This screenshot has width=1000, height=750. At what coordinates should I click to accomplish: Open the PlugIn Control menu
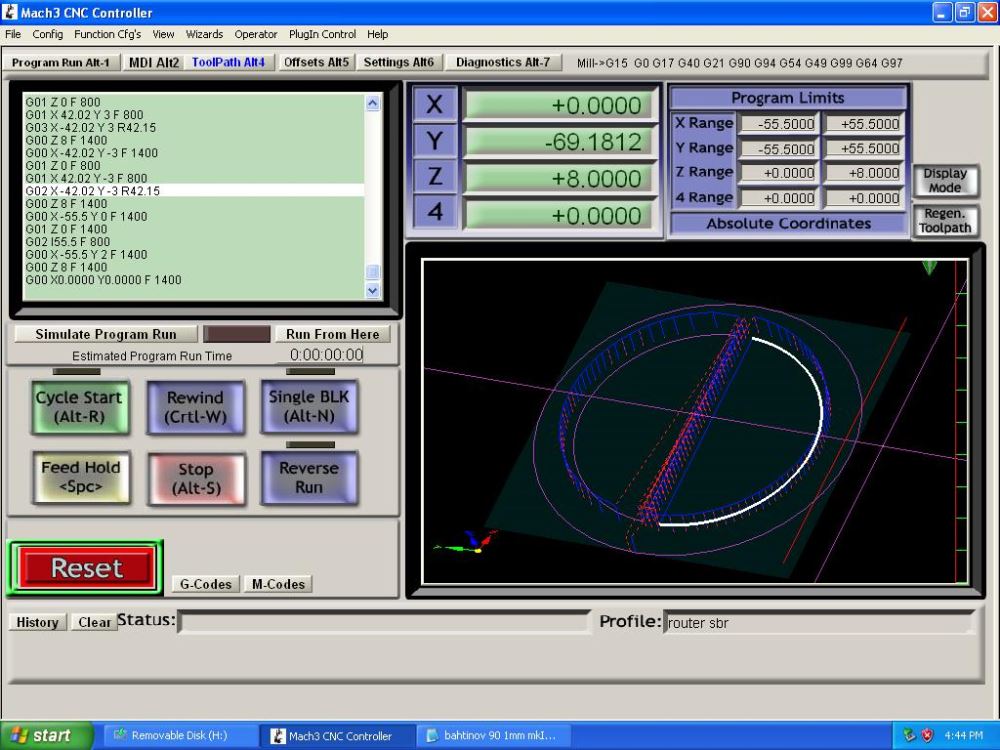point(322,34)
